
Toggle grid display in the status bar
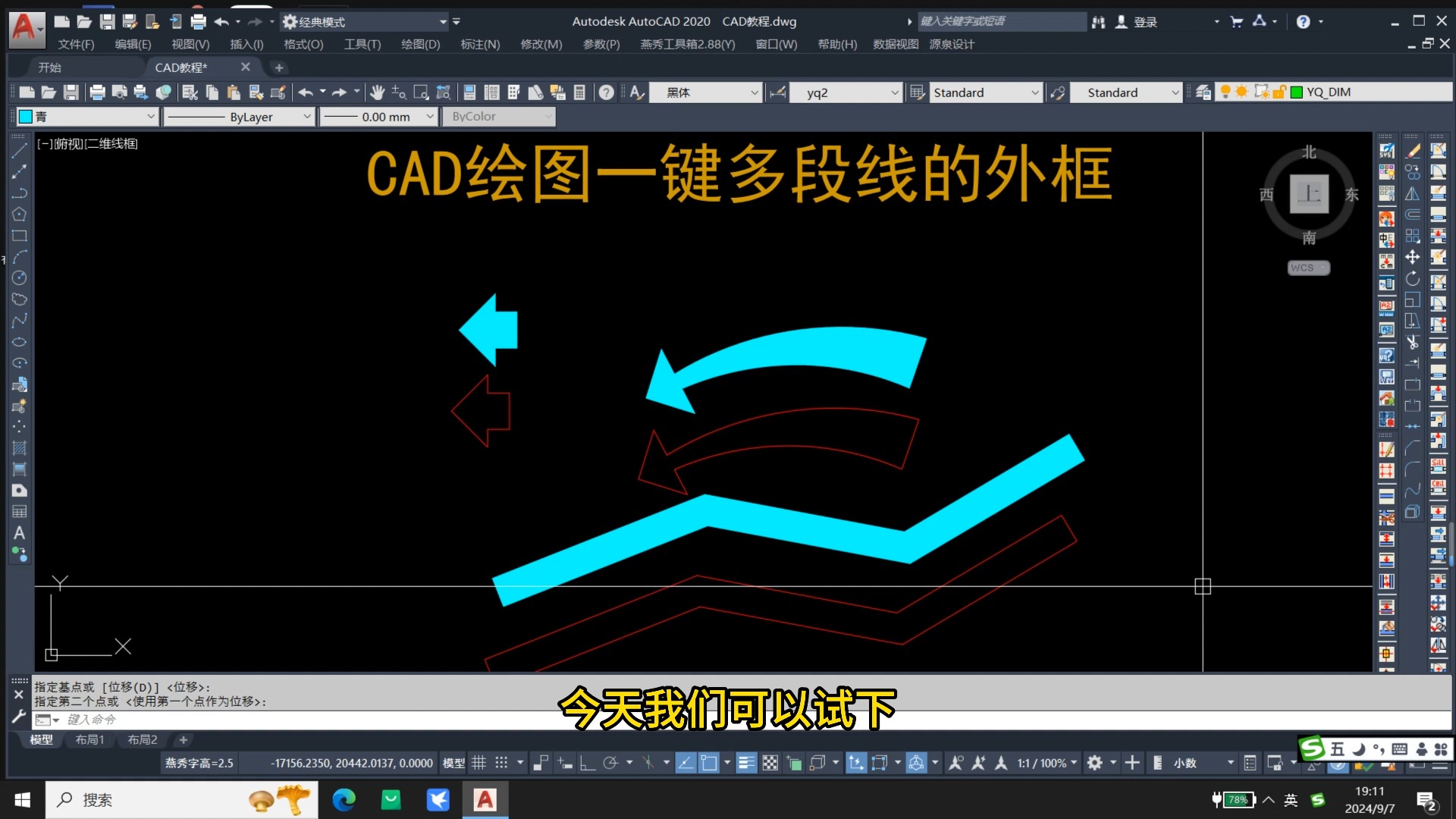pyautogui.click(x=479, y=762)
